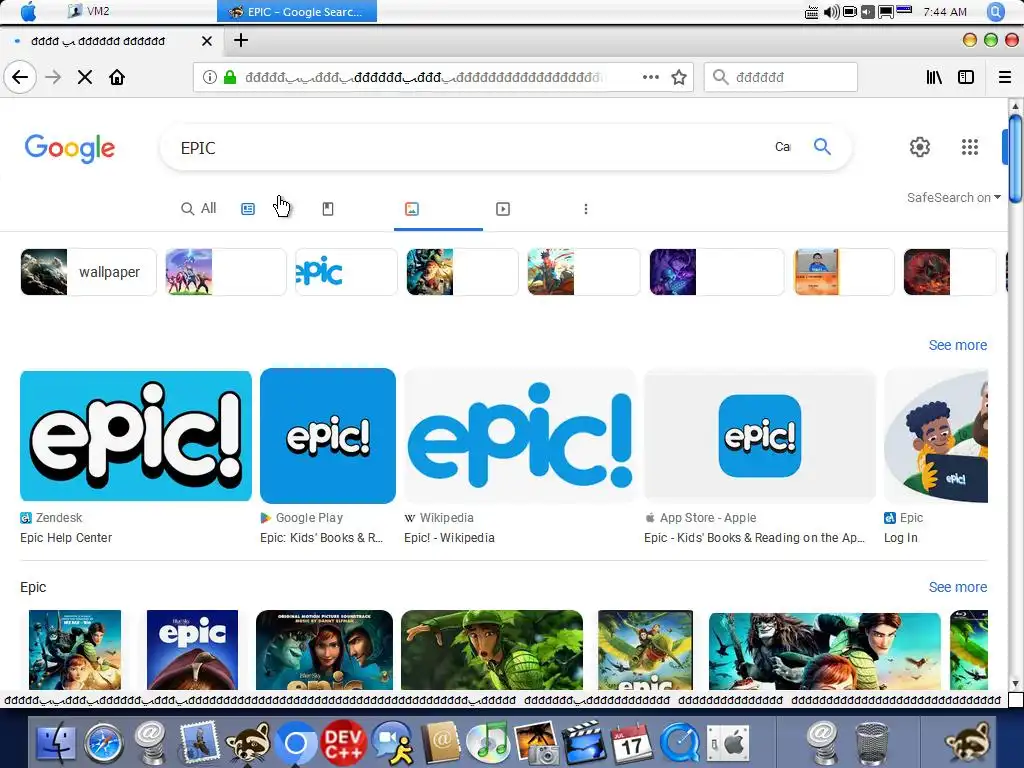Open Finder from the dock
The image size is (1024, 768).
pyautogui.click(x=56, y=743)
